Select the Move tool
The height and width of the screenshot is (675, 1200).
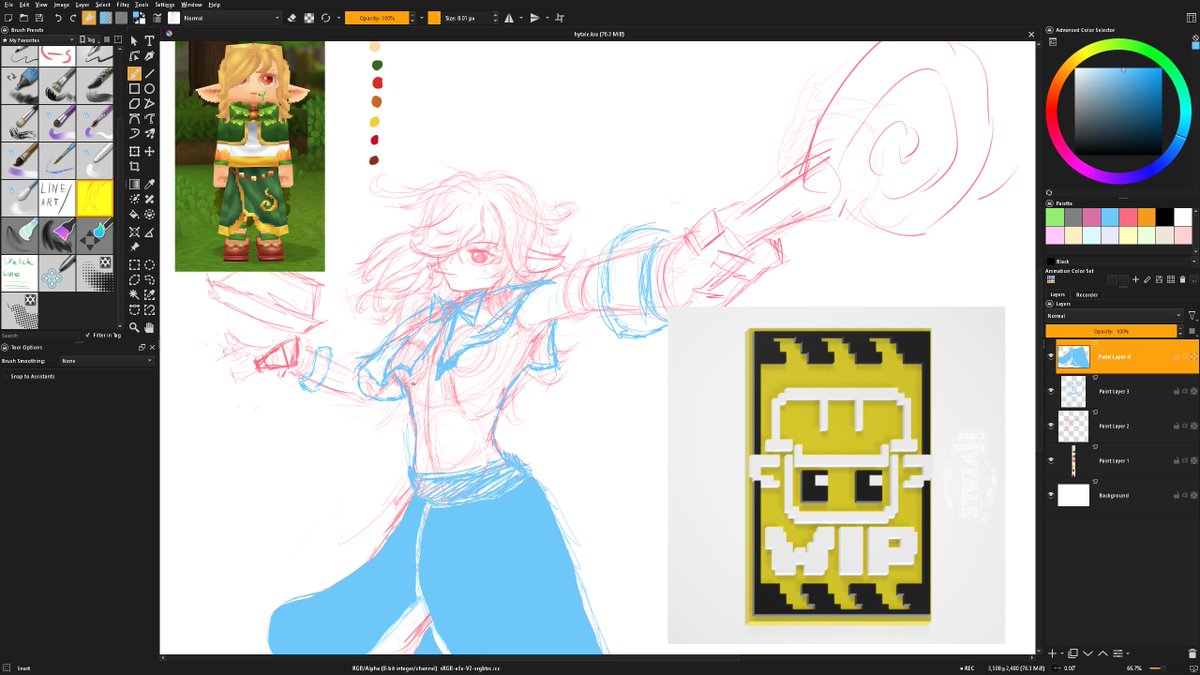pos(149,152)
